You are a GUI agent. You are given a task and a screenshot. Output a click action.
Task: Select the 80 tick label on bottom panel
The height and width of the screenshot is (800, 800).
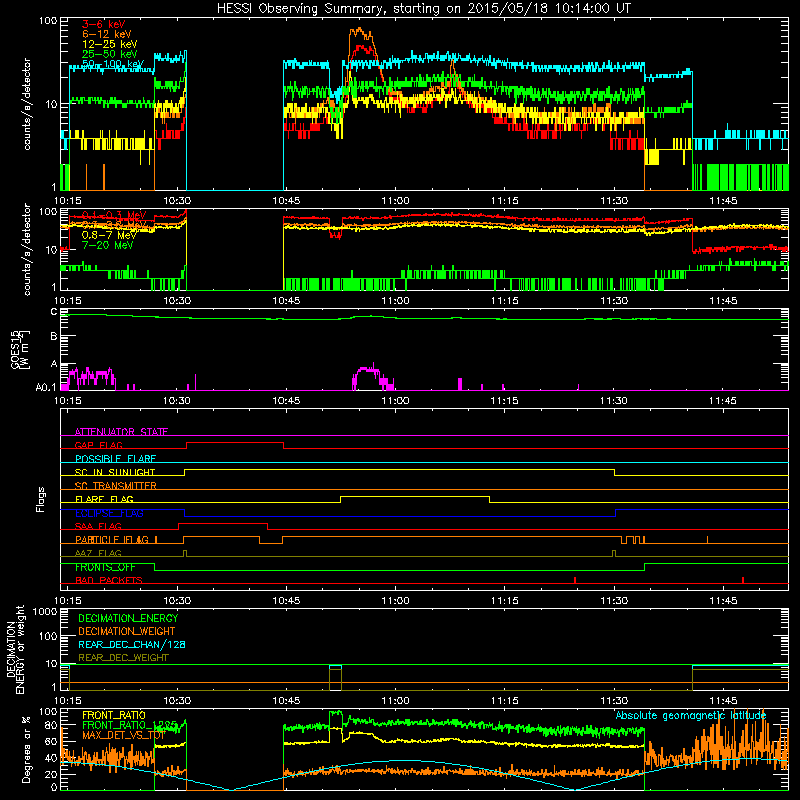[x=51, y=725]
